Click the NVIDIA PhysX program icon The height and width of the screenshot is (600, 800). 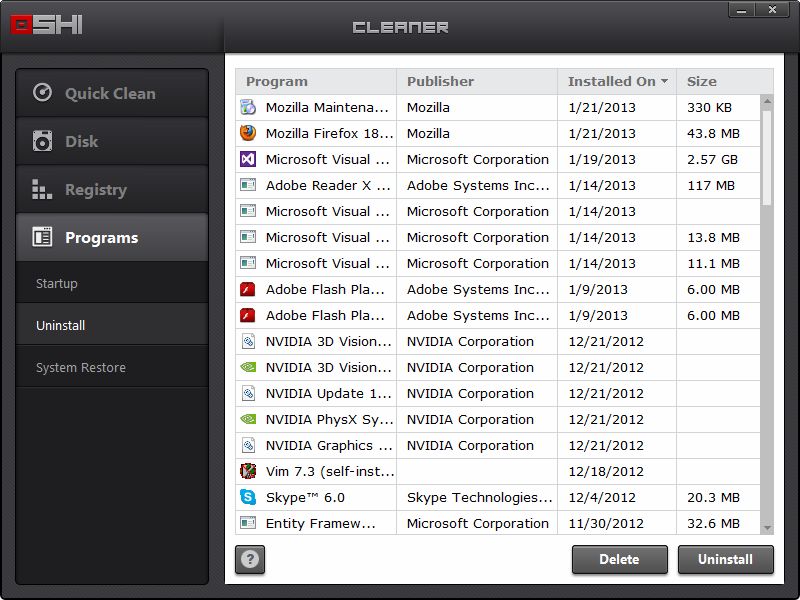(248, 419)
